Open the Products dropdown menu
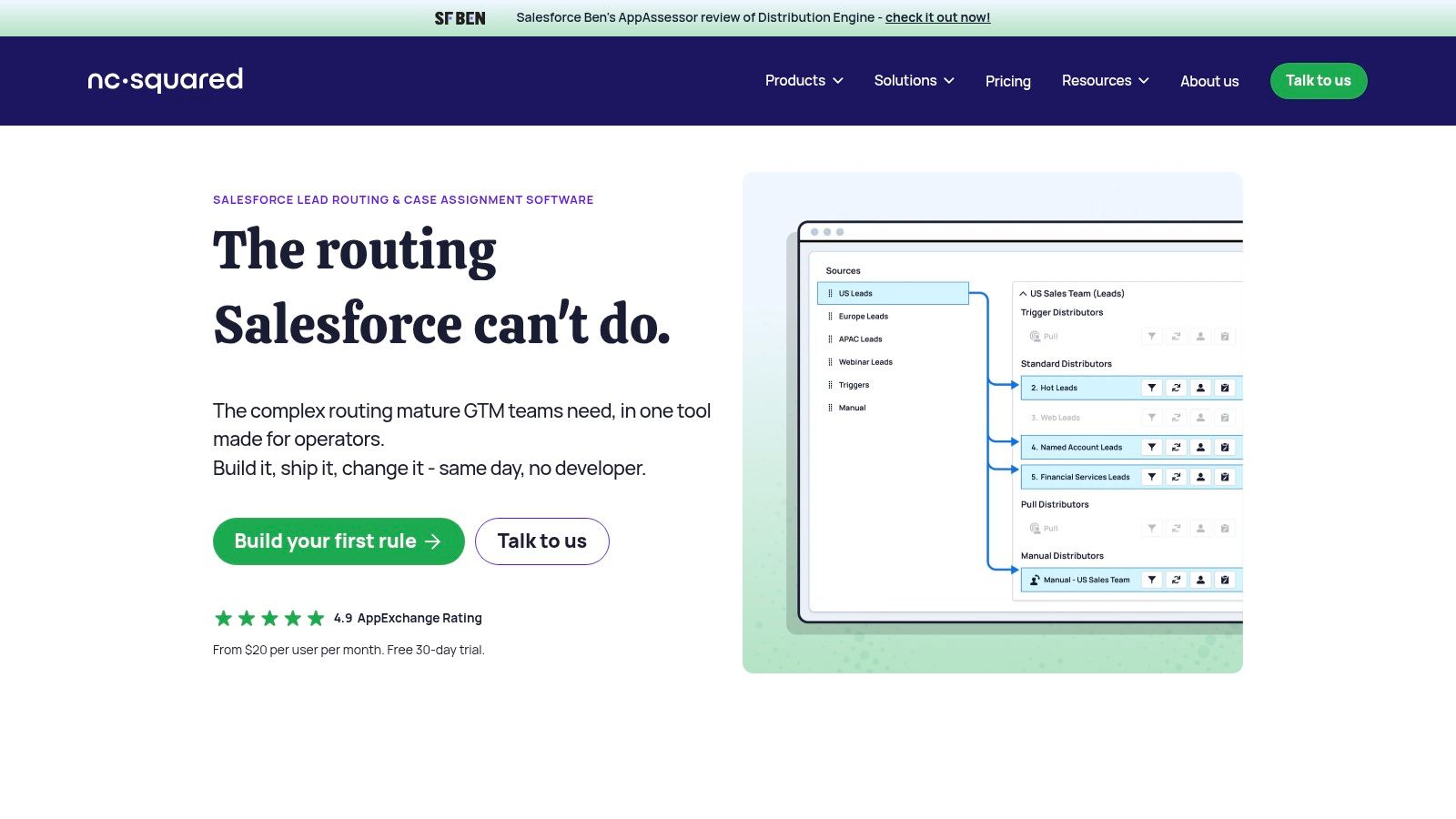This screenshot has width=1456, height=819. (804, 81)
